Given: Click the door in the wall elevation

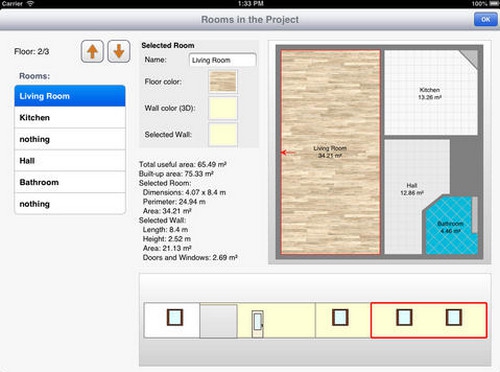Looking at the screenshot, I should 258,324.
